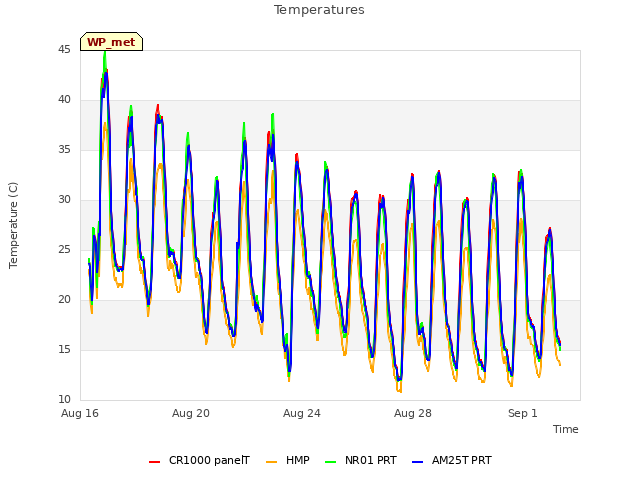The image size is (640, 480).
Task: Toggle the HMP legend entry
Action: click(x=288, y=460)
